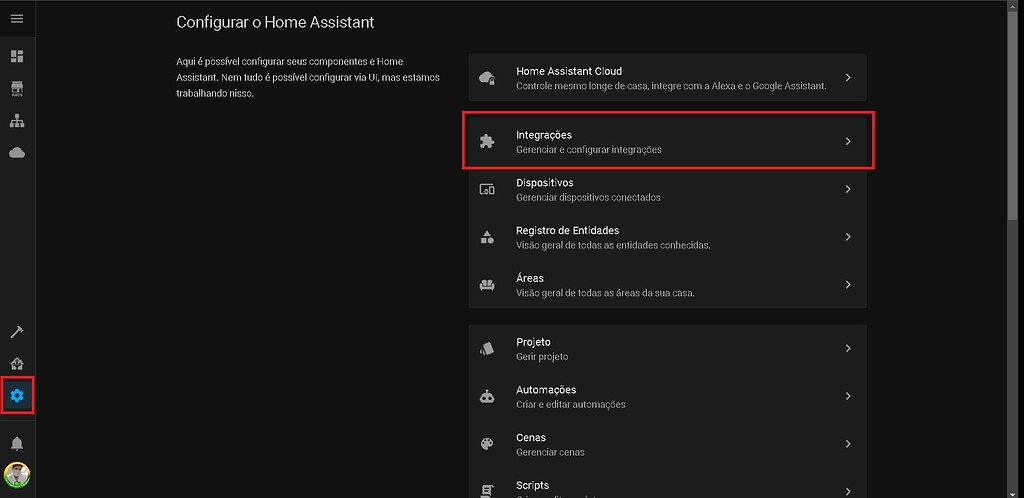Open Developer Tools hammer icon

17,332
